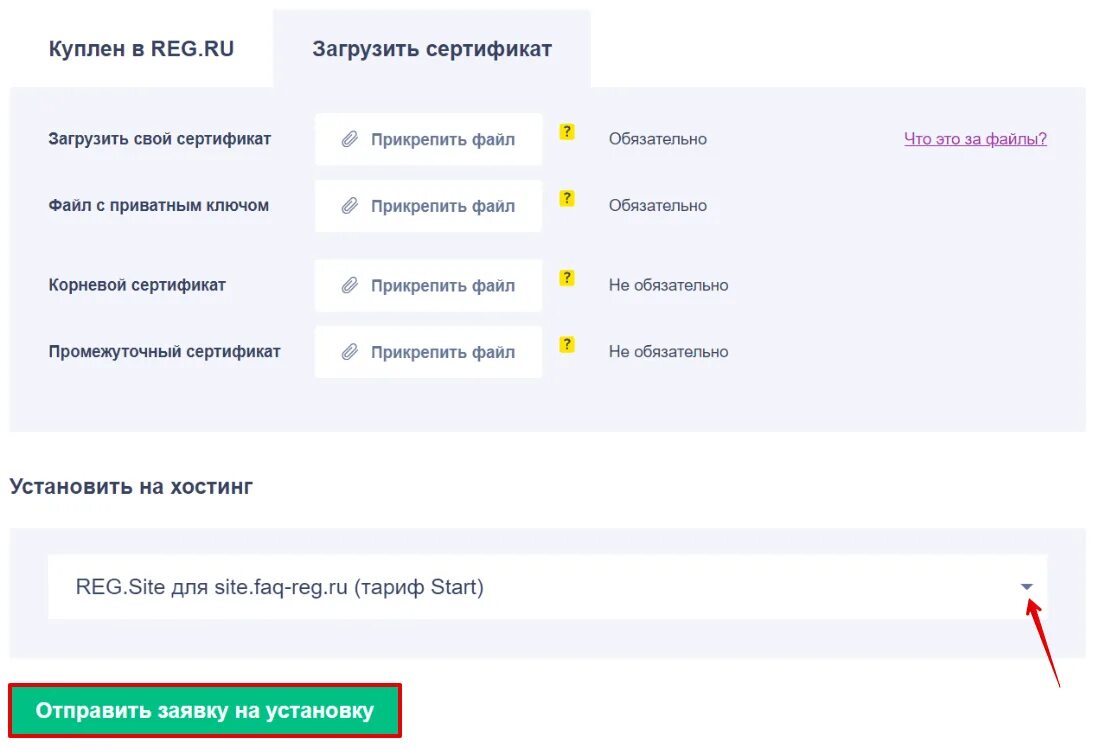Open REG.Site для site.faq-reg.ru hosting selector

click(x=547, y=587)
